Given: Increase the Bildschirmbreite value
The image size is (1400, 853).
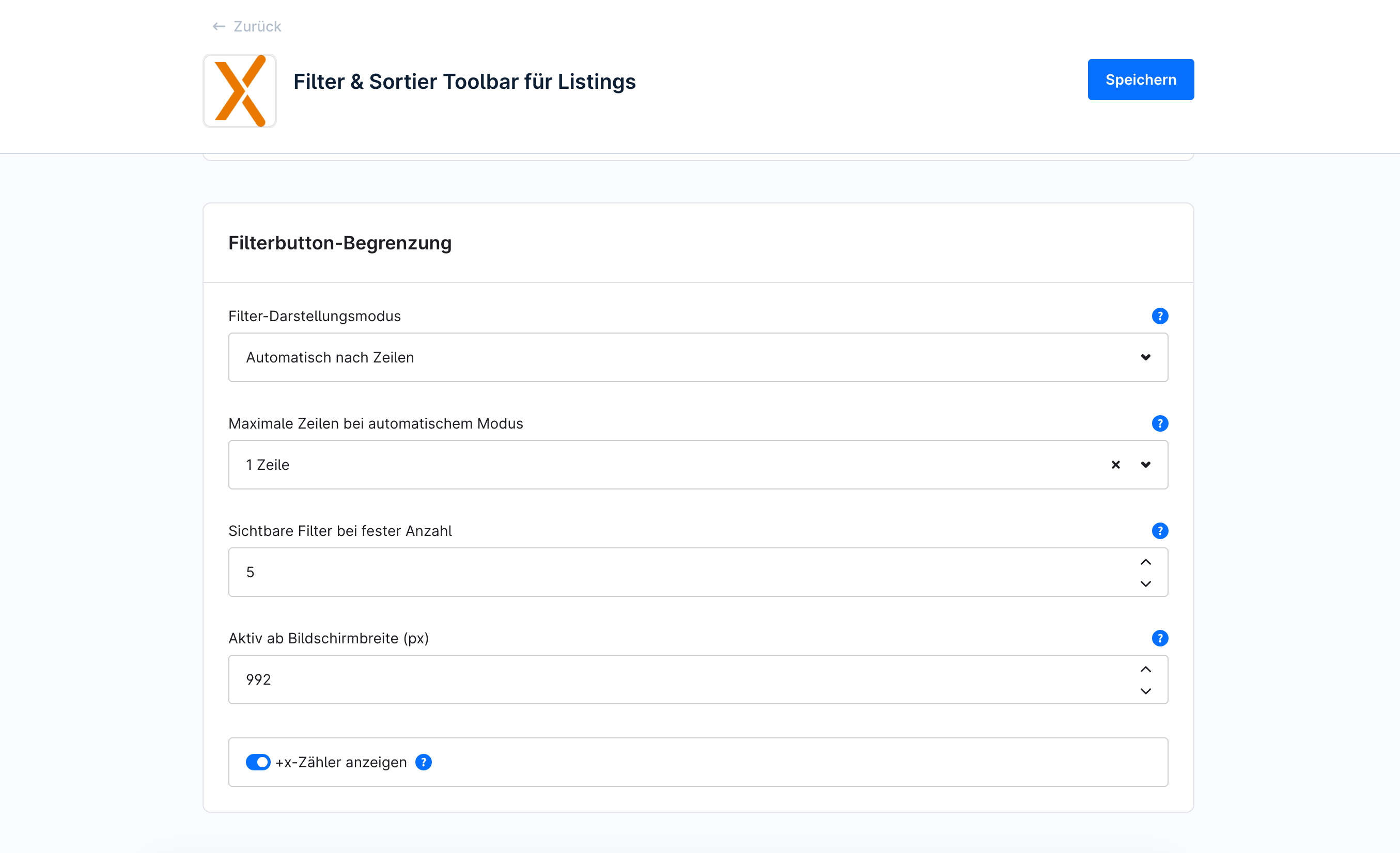Looking at the screenshot, I should pos(1145,669).
